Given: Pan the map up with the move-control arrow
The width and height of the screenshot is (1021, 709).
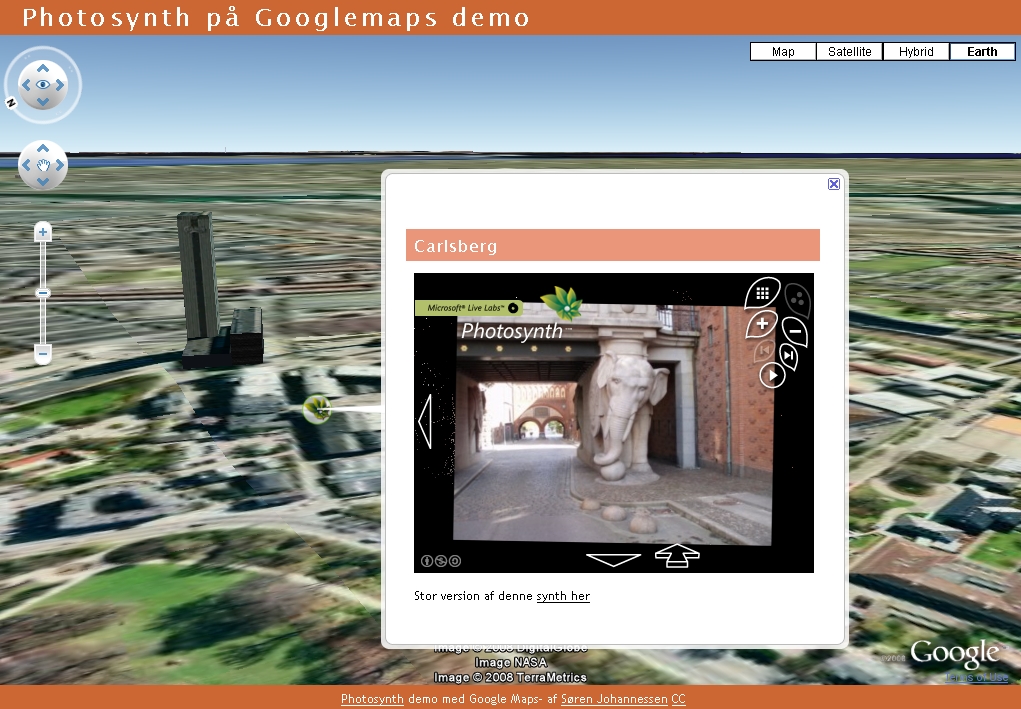Looking at the screenshot, I should 43,148.
